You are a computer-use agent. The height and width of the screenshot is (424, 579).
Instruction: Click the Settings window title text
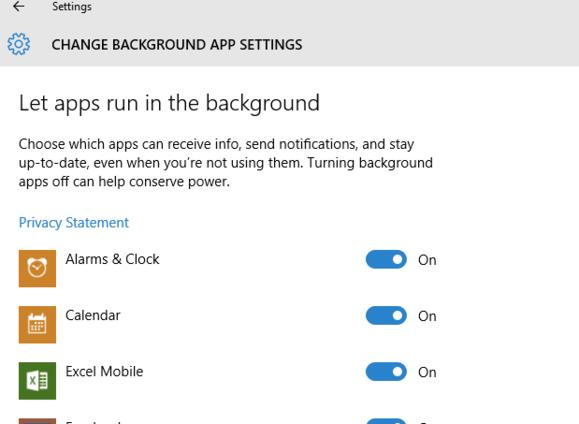tap(72, 7)
